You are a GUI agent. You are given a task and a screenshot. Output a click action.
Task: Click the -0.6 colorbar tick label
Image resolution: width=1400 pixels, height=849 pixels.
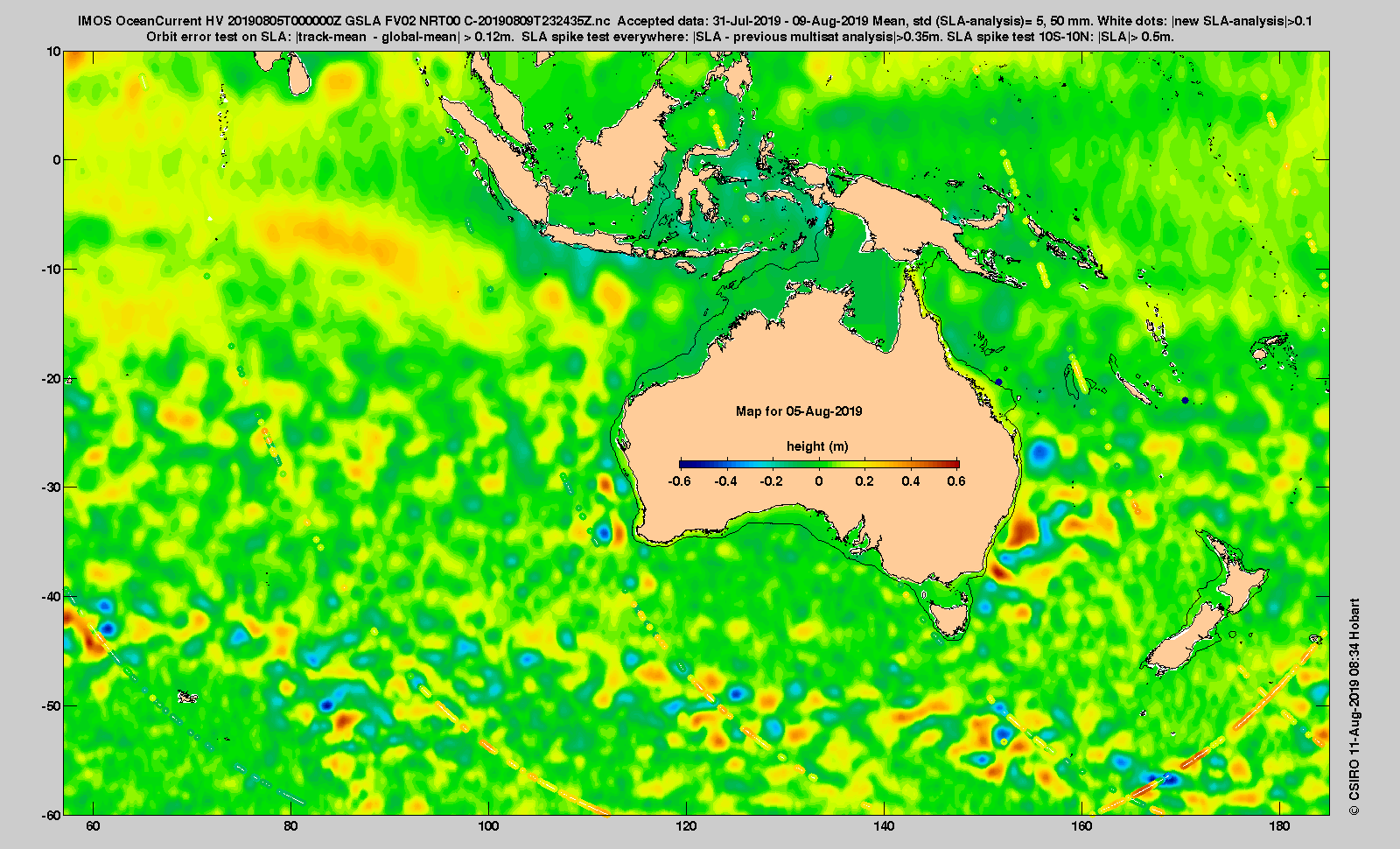pos(679,481)
